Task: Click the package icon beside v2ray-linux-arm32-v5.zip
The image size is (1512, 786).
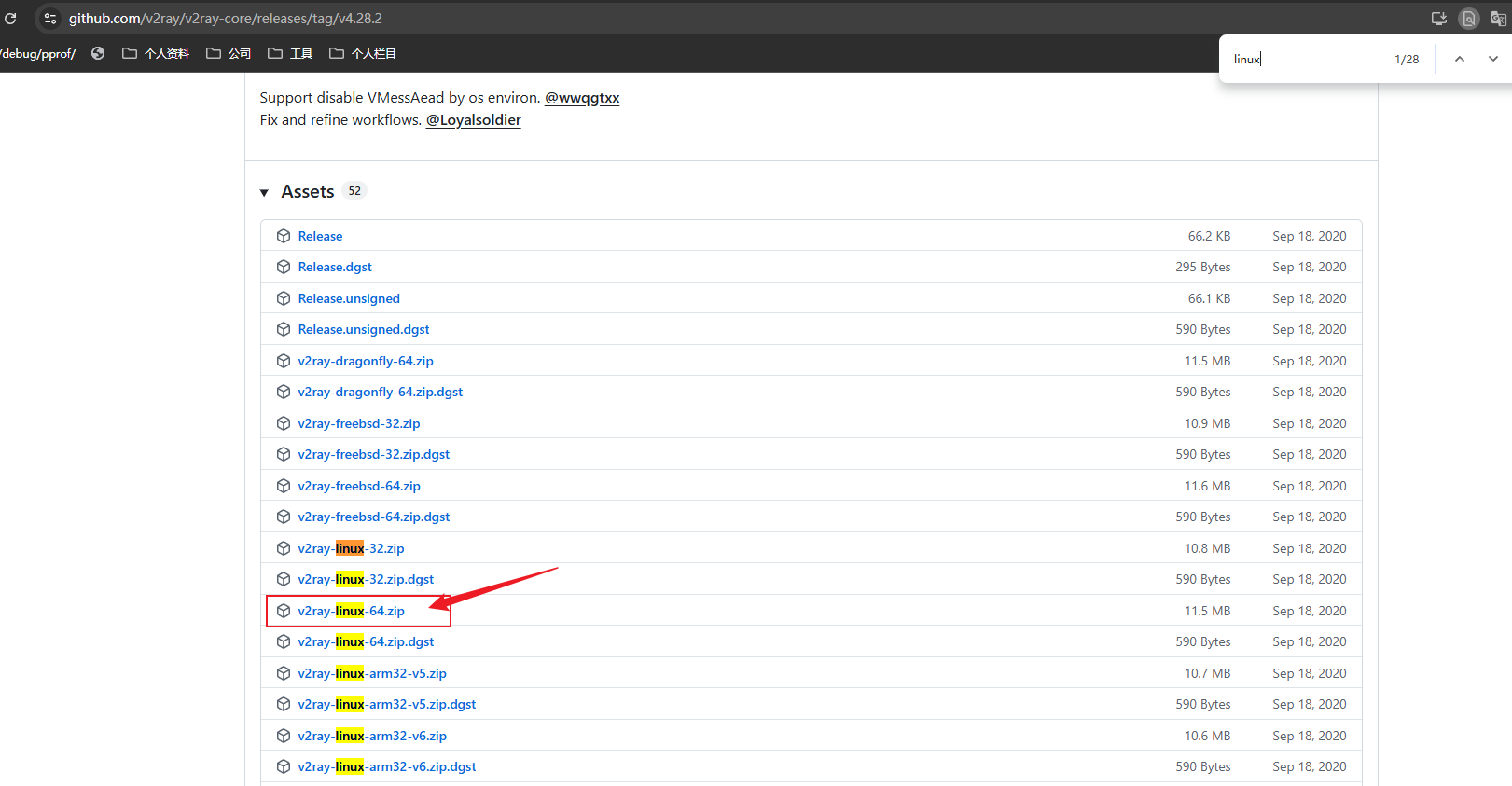Action: [284, 673]
